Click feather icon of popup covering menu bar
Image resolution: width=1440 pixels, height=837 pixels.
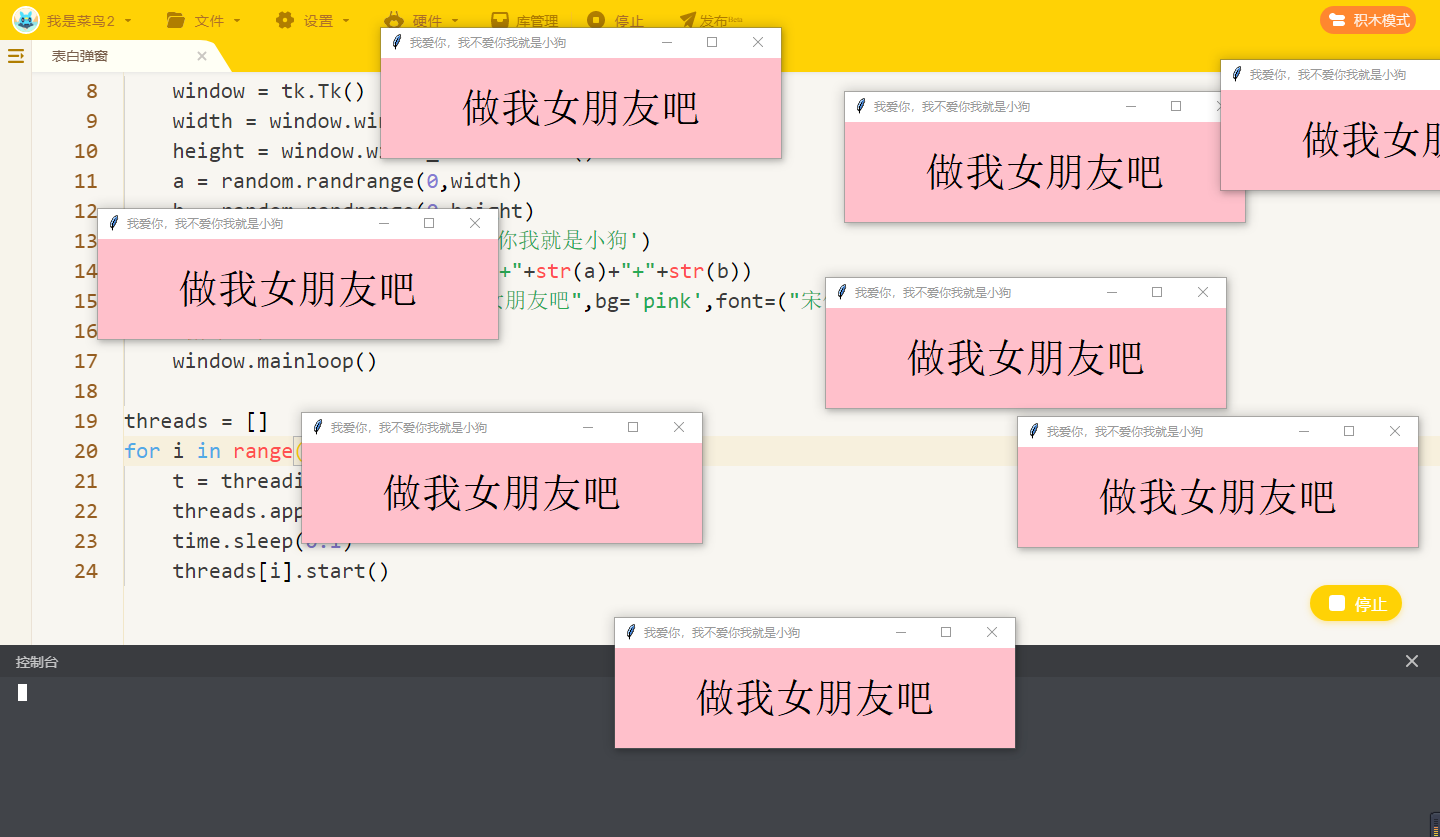(x=397, y=42)
